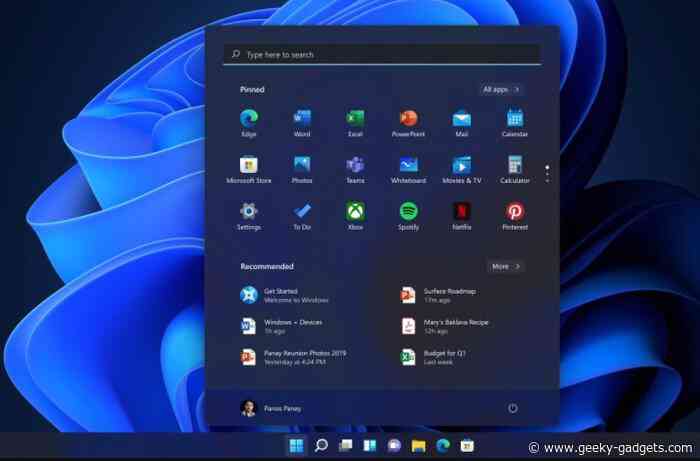Open the Panos Panay user account menu
Image resolution: width=700 pixels, height=461 pixels.
[x=271, y=408]
